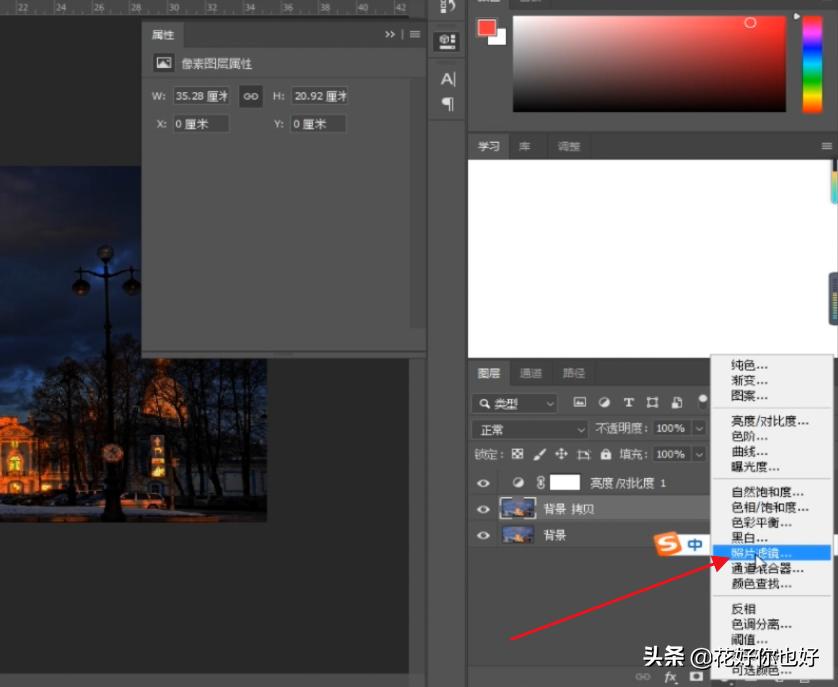Open the Properties panel menu button
838x687 pixels.
pos(414,34)
